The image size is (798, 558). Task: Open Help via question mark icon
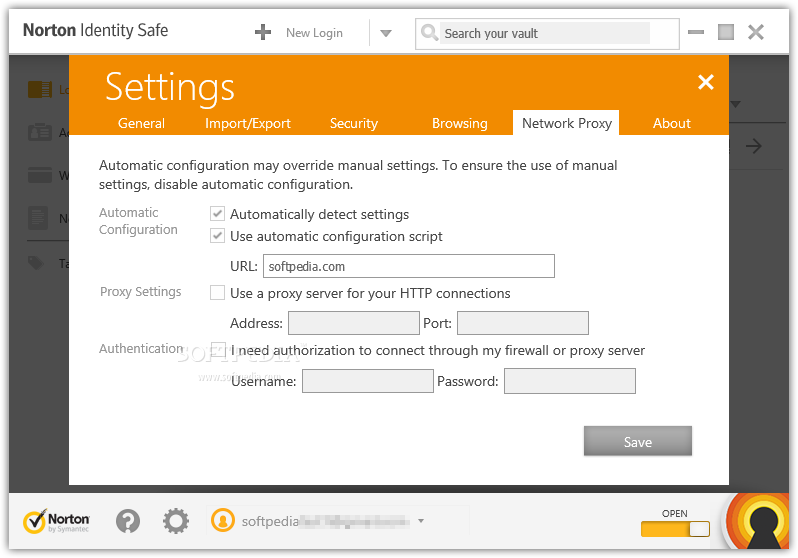coord(128,521)
